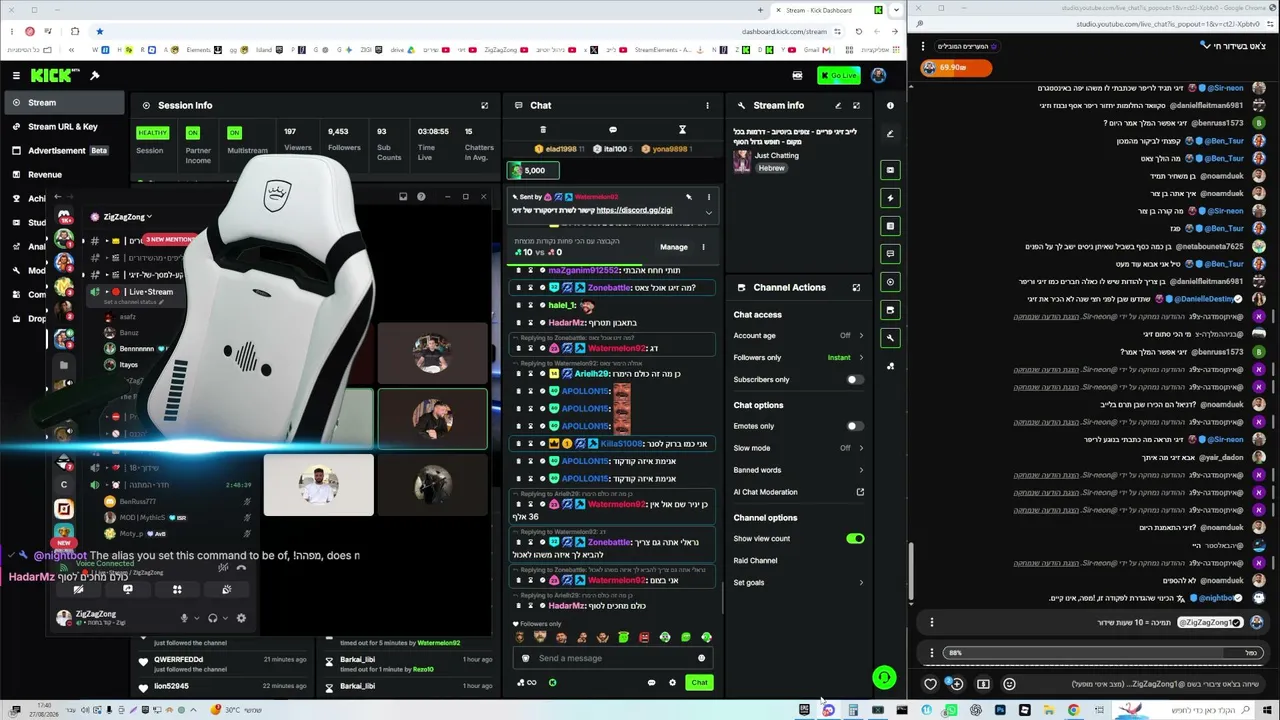Pop out the Session info panel
1280x720 pixels.
tap(485, 105)
